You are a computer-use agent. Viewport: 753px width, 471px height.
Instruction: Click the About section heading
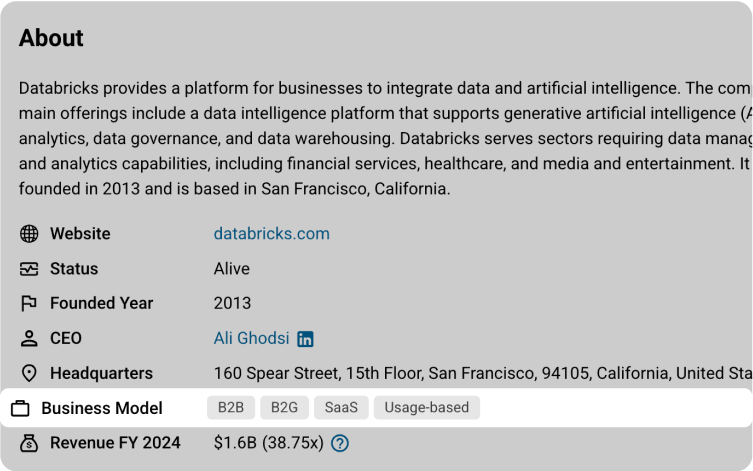51,38
